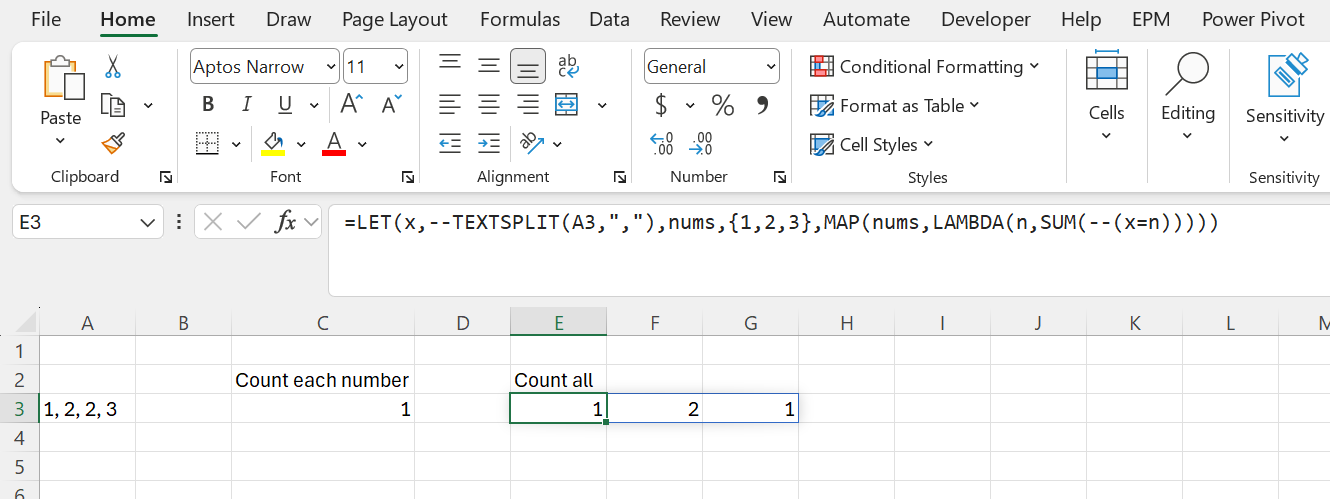The image size is (1330, 499).
Task: Switch to the Developer tab
Action: pos(986,19)
